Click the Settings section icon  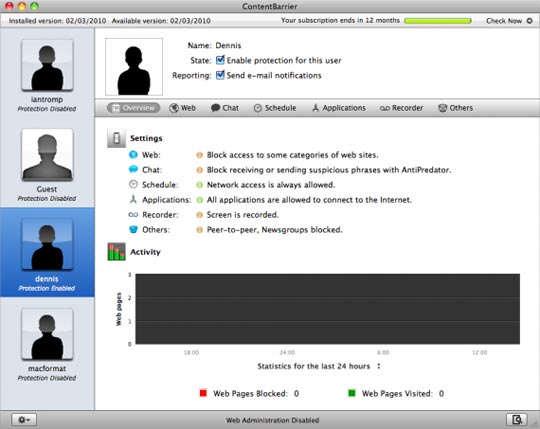[x=116, y=138]
